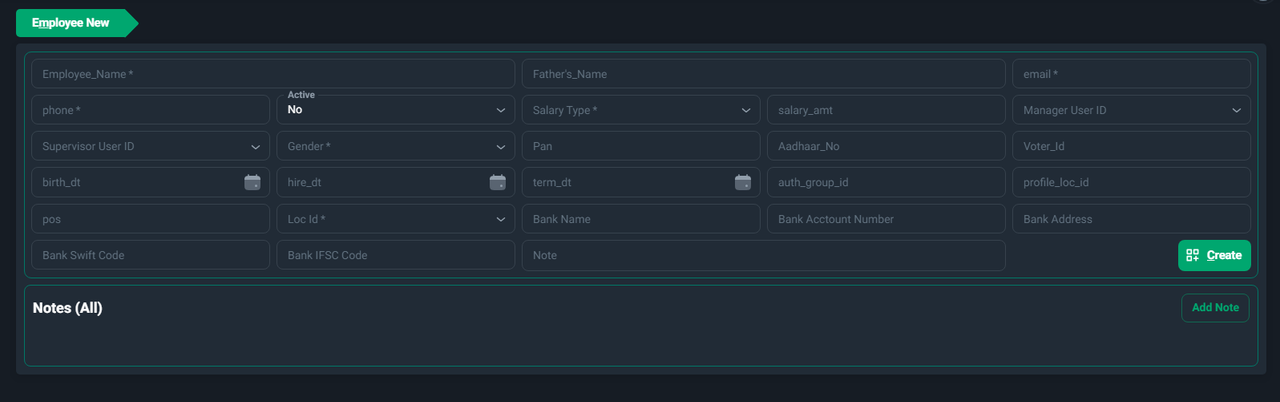The width and height of the screenshot is (1280, 402).
Task: Open the Gender dropdown
Action: click(x=396, y=146)
